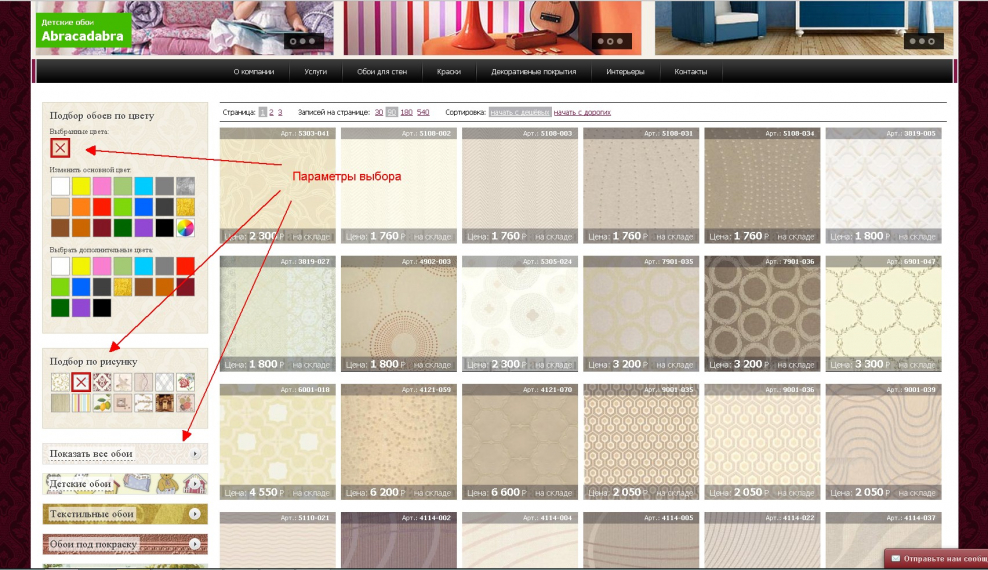Open the Декоративные покрытия menu
988x570 pixels.
click(x=533, y=72)
